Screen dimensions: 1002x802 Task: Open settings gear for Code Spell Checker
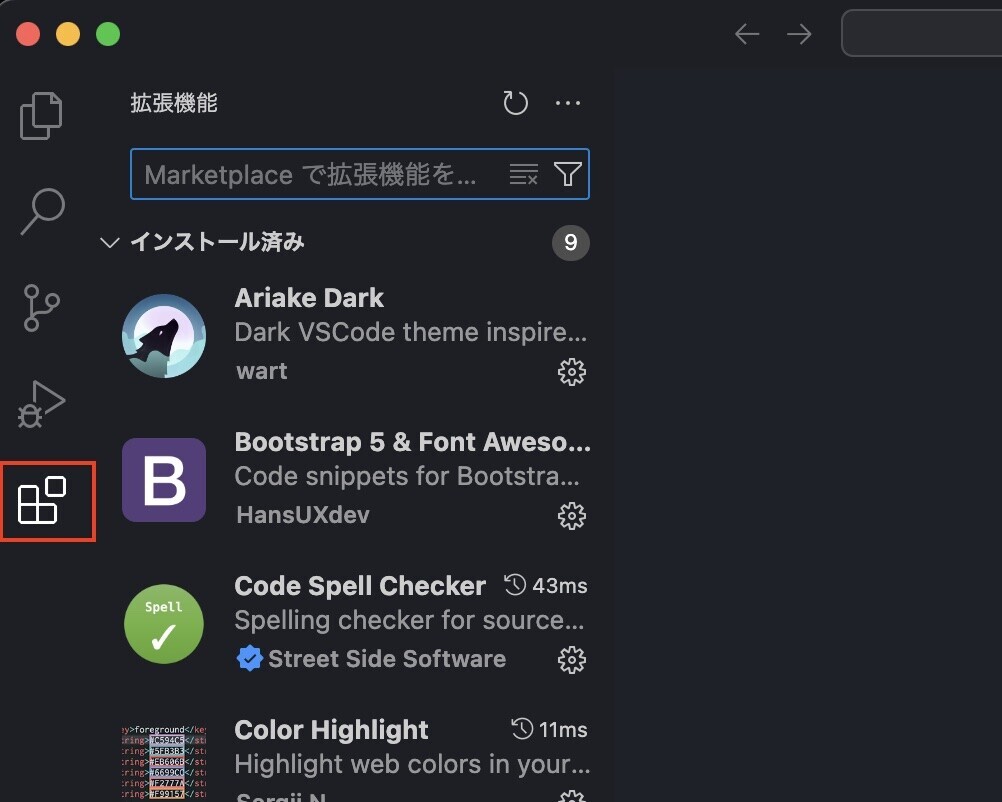coord(571,659)
